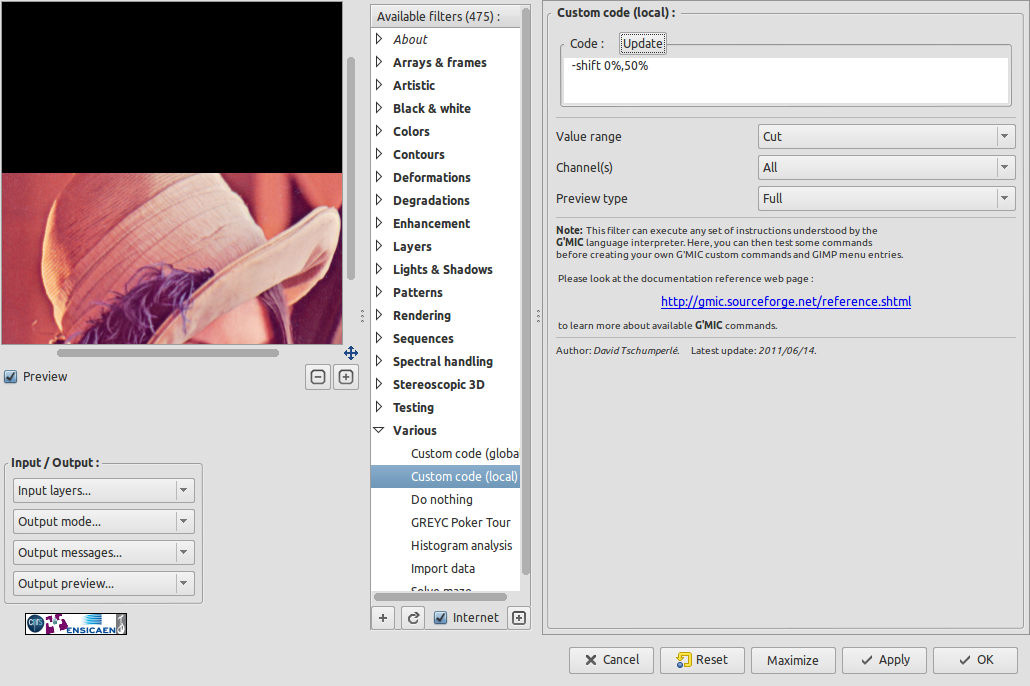
Task: Toggle the Internet checkbox
Action: (x=441, y=618)
